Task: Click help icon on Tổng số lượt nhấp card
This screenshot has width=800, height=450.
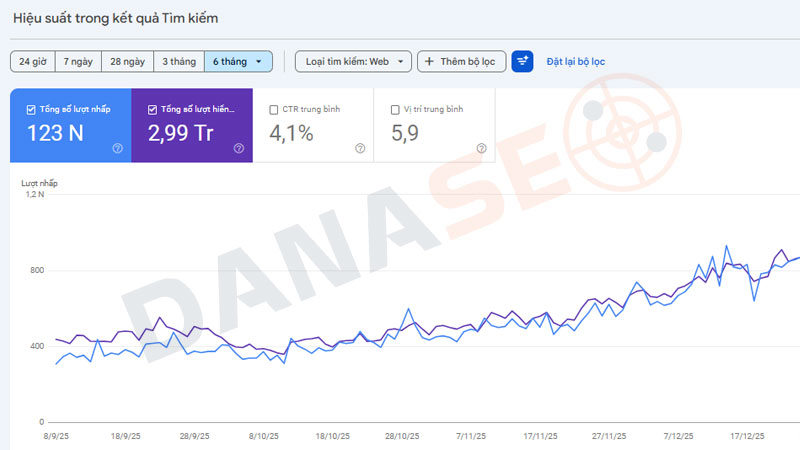Action: [x=118, y=148]
